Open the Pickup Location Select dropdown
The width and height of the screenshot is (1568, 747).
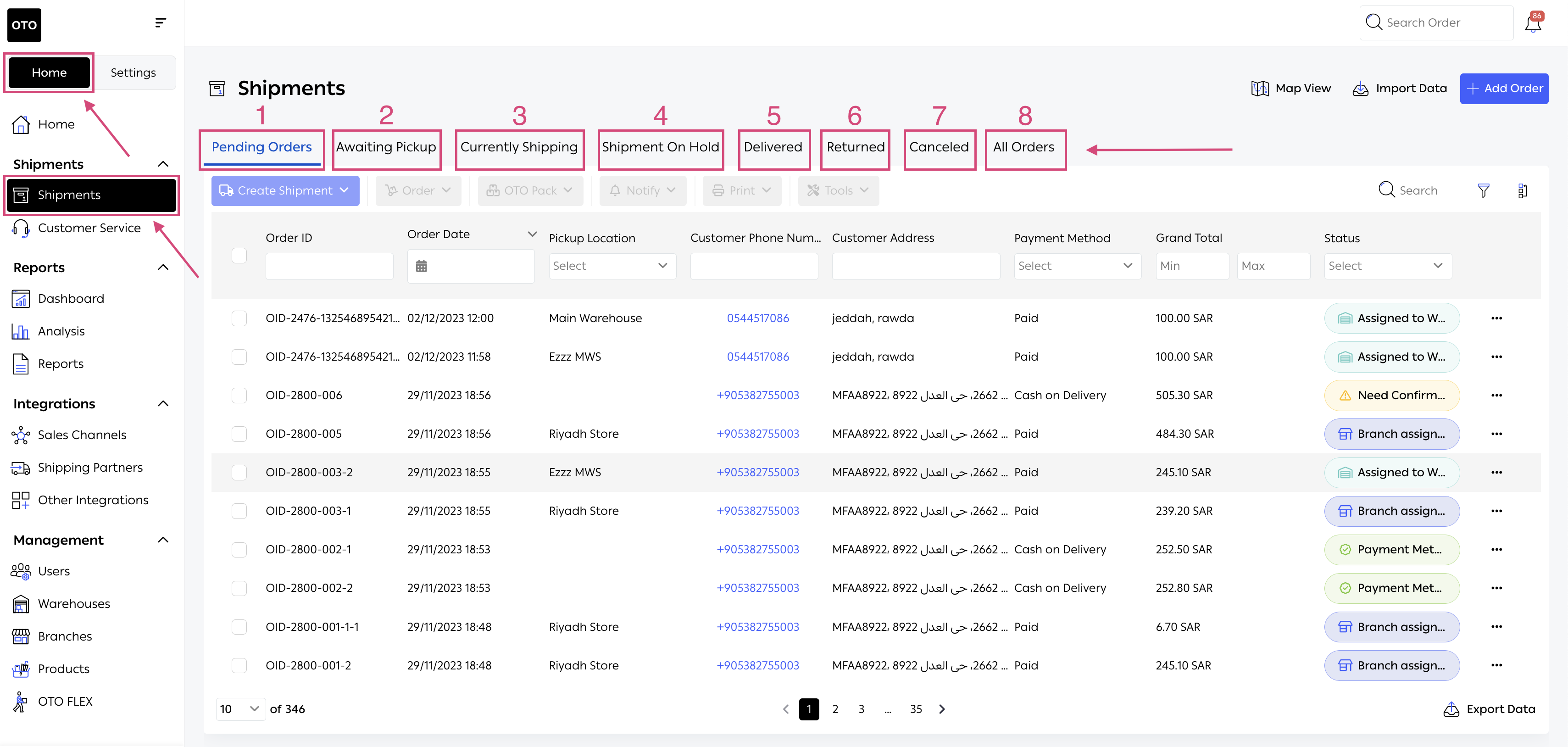click(x=612, y=266)
